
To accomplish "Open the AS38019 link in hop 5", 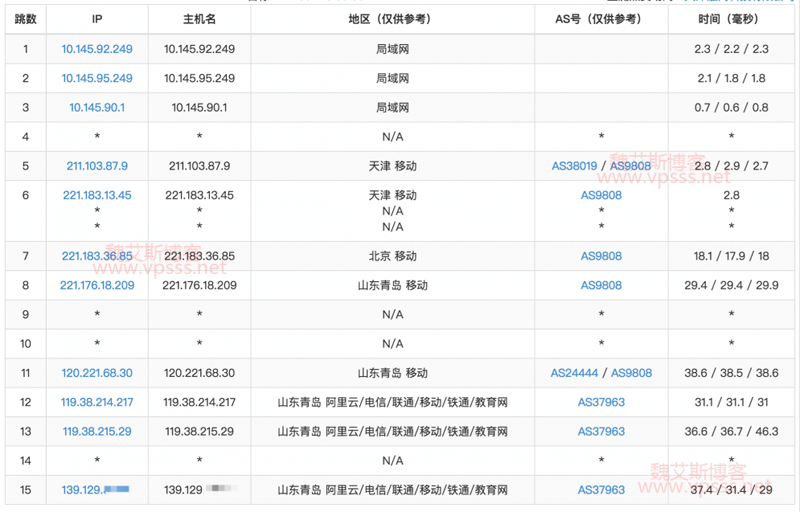I will tap(574, 166).
